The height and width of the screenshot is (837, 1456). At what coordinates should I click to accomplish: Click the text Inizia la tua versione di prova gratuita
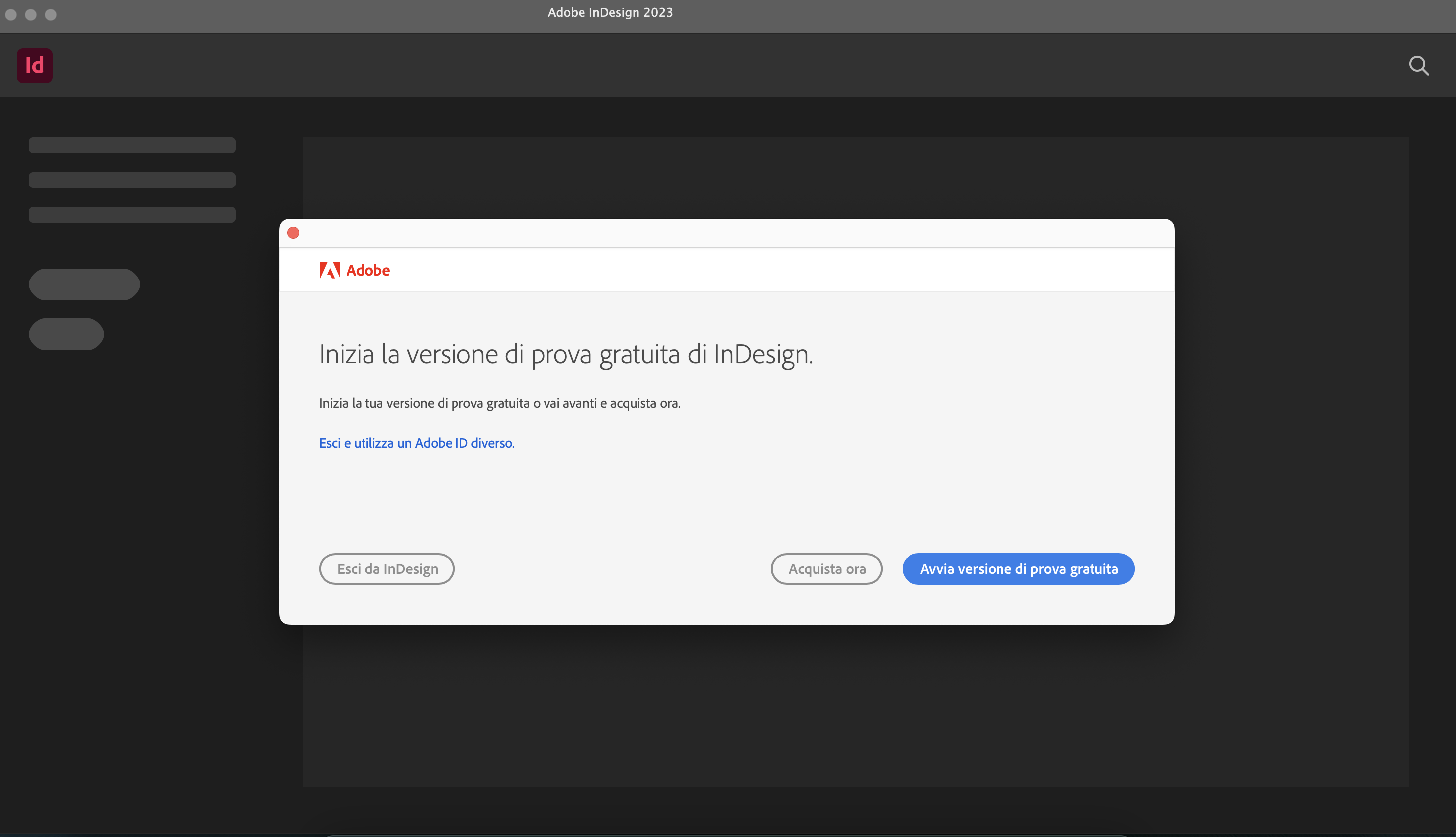click(424, 403)
